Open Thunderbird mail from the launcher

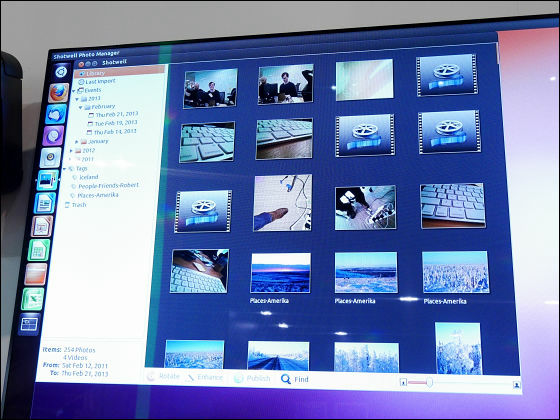56,114
